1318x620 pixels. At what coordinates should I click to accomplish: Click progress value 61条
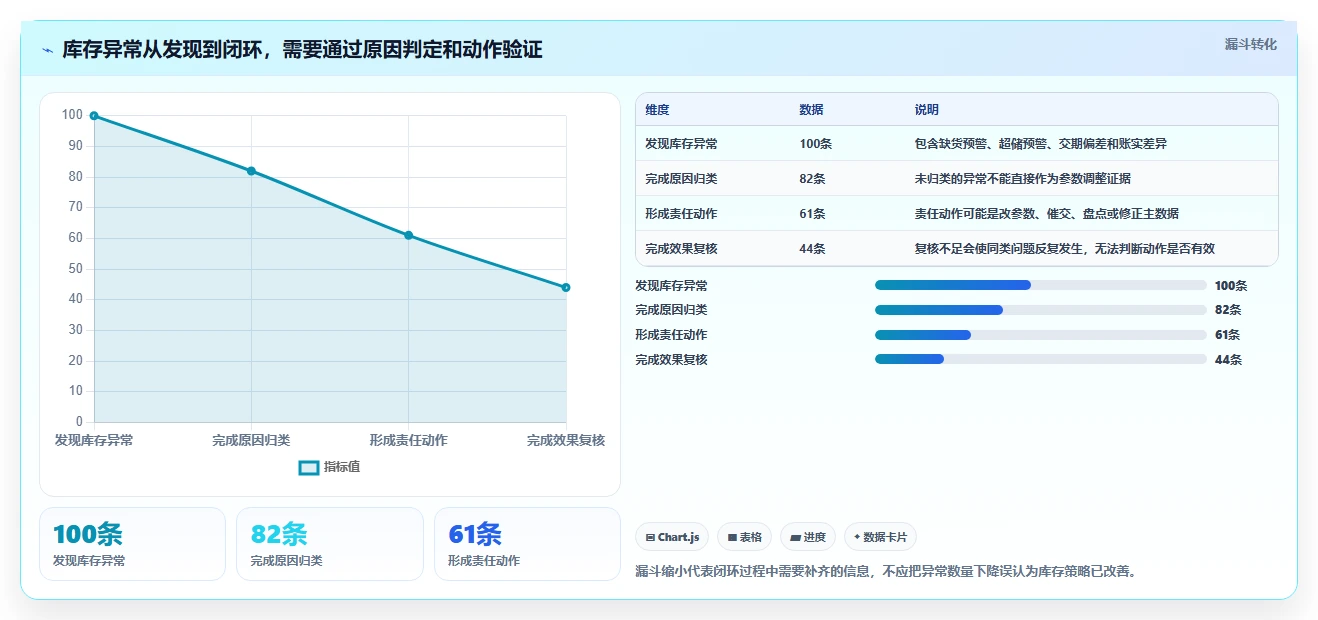[x=1228, y=335]
